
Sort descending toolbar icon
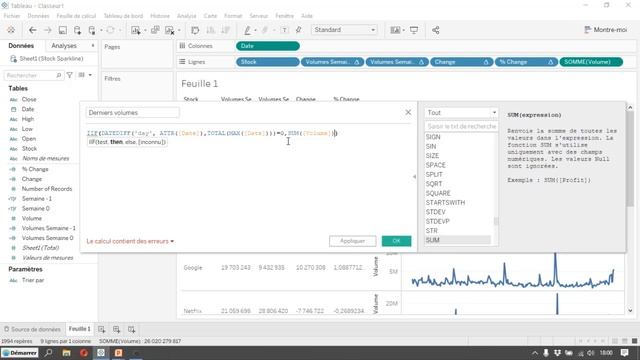[x=225, y=30]
